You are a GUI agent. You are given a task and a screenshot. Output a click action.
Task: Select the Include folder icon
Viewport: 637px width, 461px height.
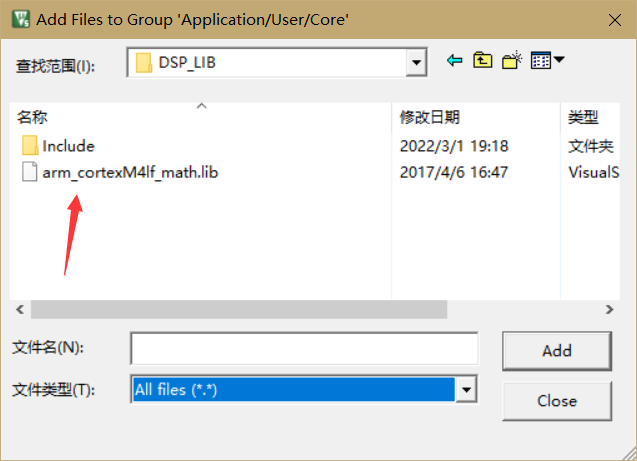coord(30,146)
